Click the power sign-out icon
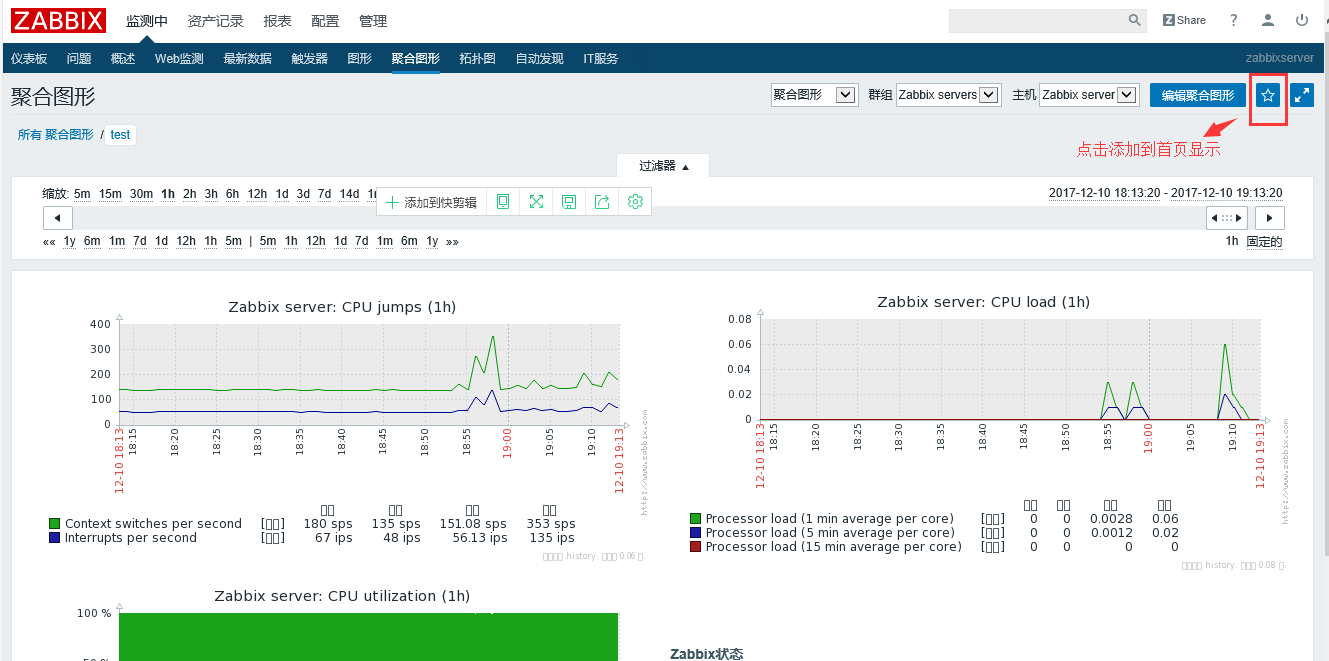This screenshot has height=661, width=1329. pyautogui.click(x=1302, y=20)
